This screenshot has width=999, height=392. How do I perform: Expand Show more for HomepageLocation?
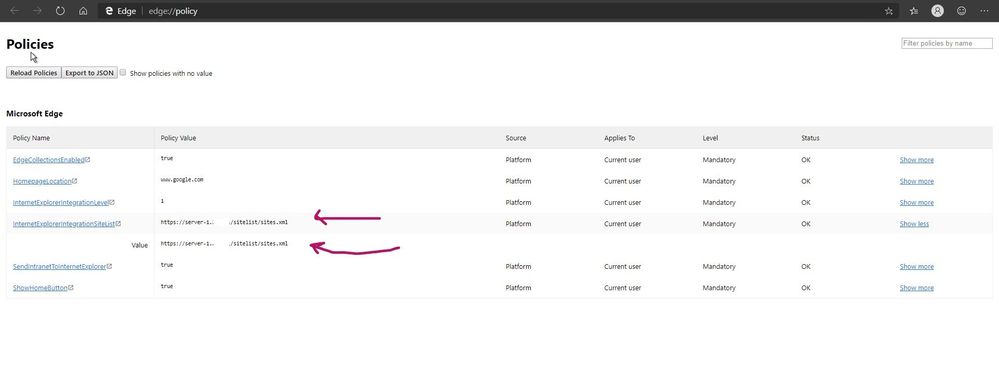916,181
